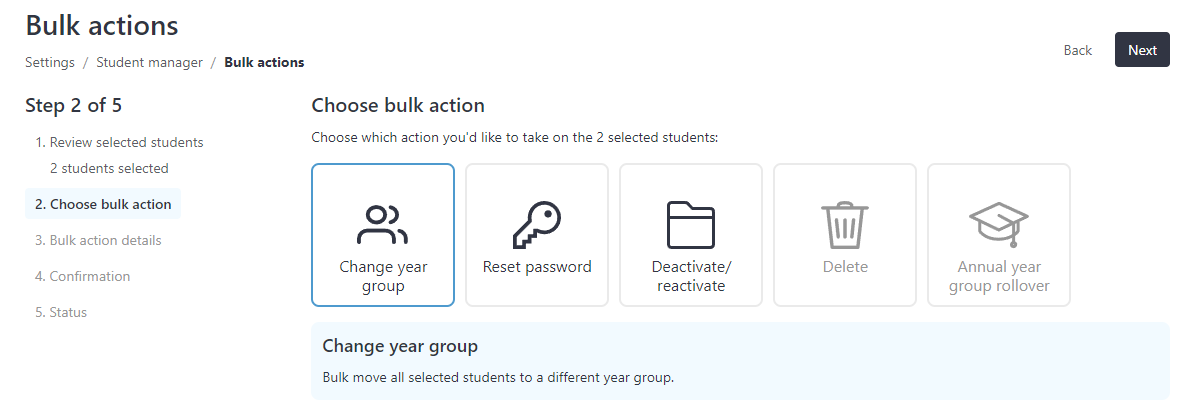Select the graduation cap rollover icon
The height and width of the screenshot is (416, 1185).
pyautogui.click(x=999, y=225)
